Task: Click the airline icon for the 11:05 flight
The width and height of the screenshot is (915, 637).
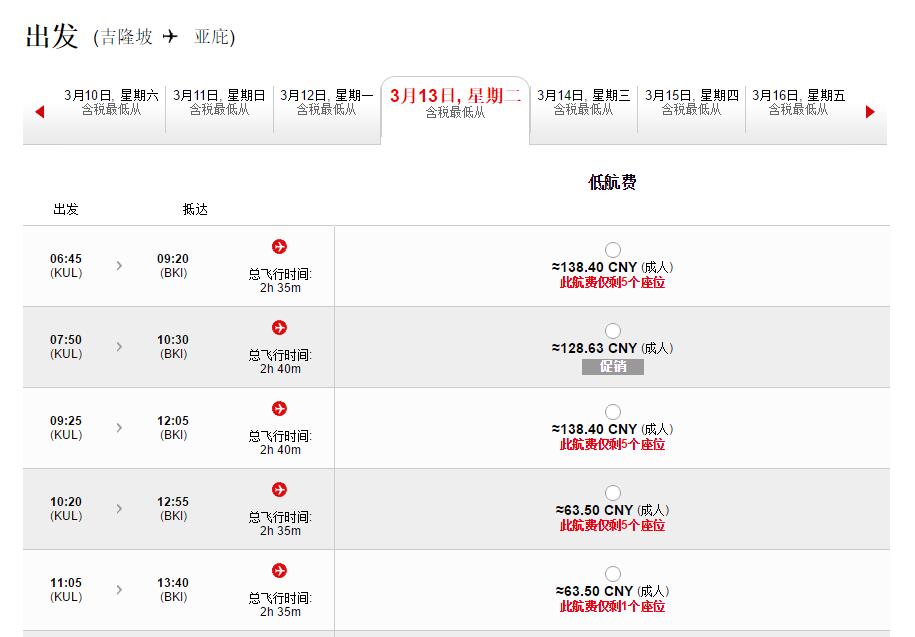Action: [x=279, y=571]
